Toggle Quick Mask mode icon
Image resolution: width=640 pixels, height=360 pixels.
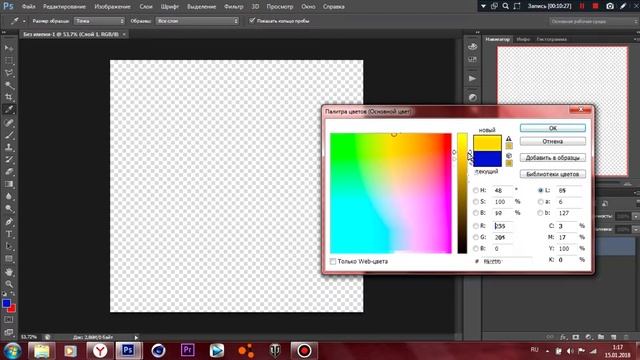9,320
